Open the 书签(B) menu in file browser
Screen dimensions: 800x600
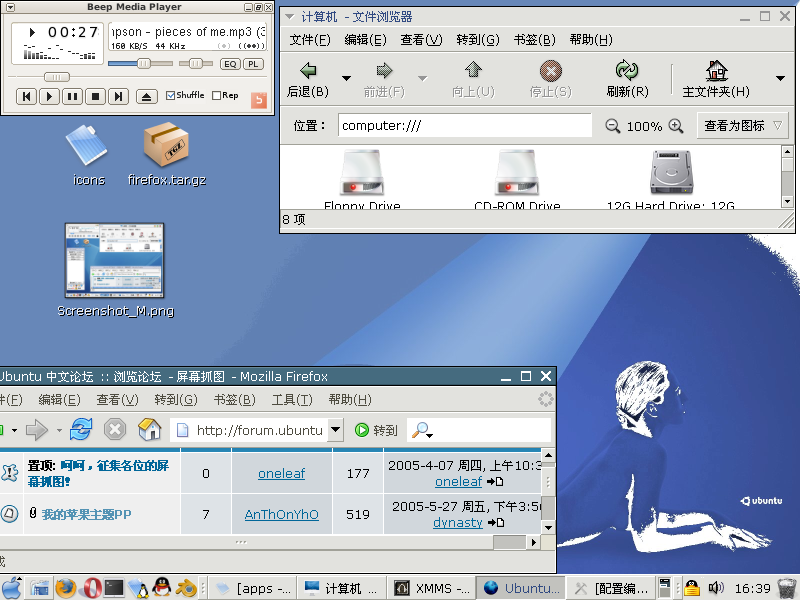coord(535,40)
